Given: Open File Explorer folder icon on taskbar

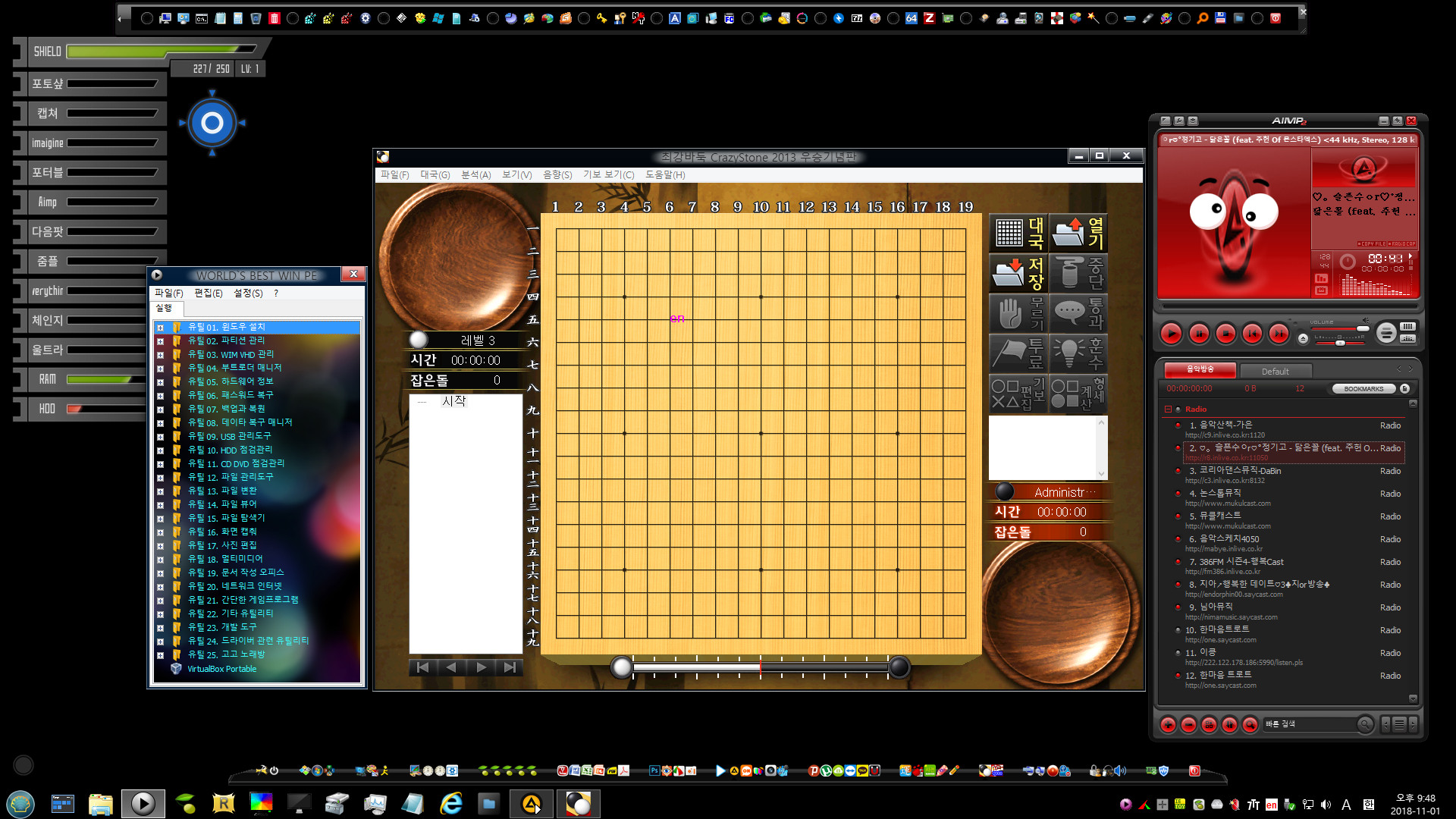Looking at the screenshot, I should coord(100,803).
